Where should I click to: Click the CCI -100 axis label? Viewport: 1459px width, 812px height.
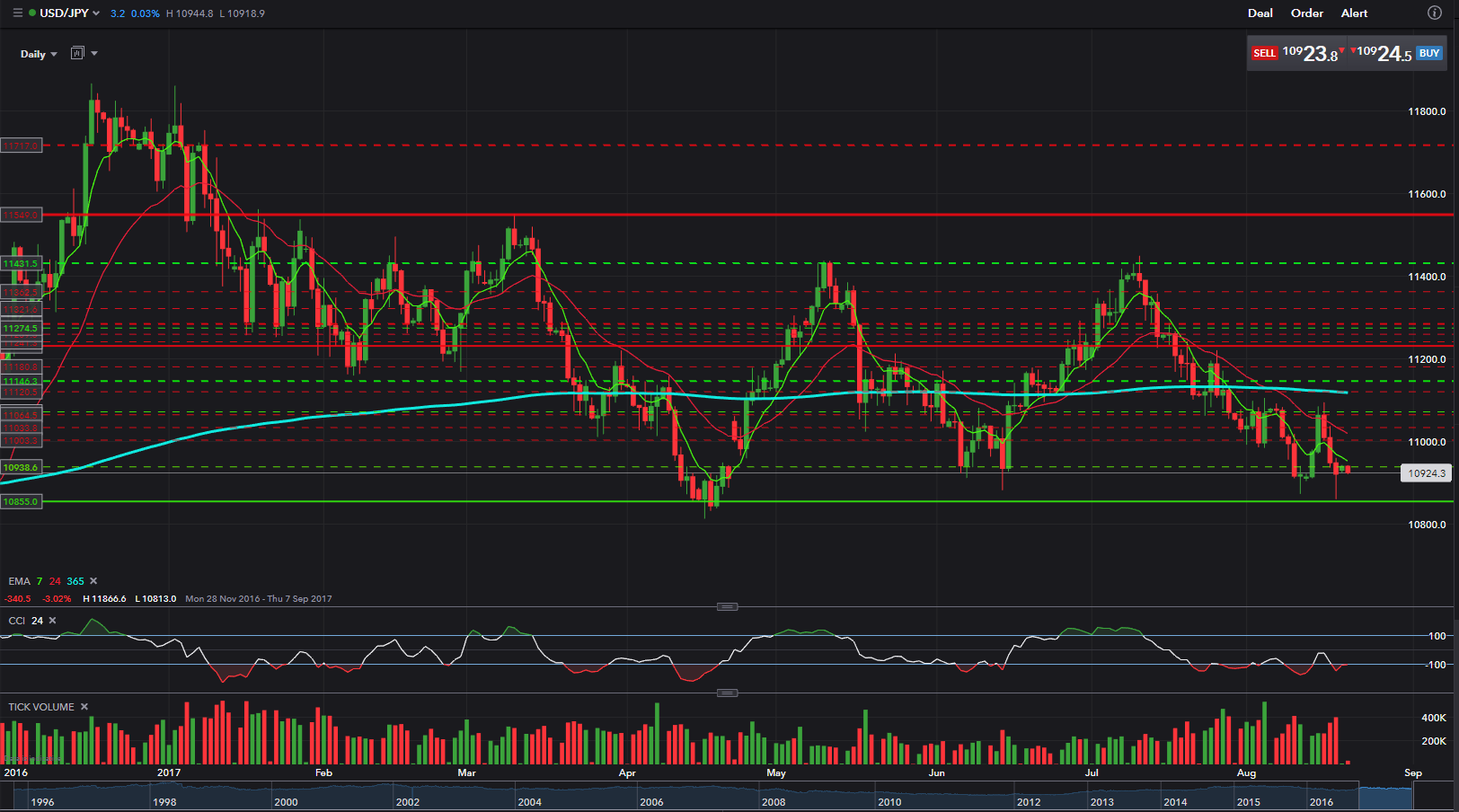[x=1436, y=665]
